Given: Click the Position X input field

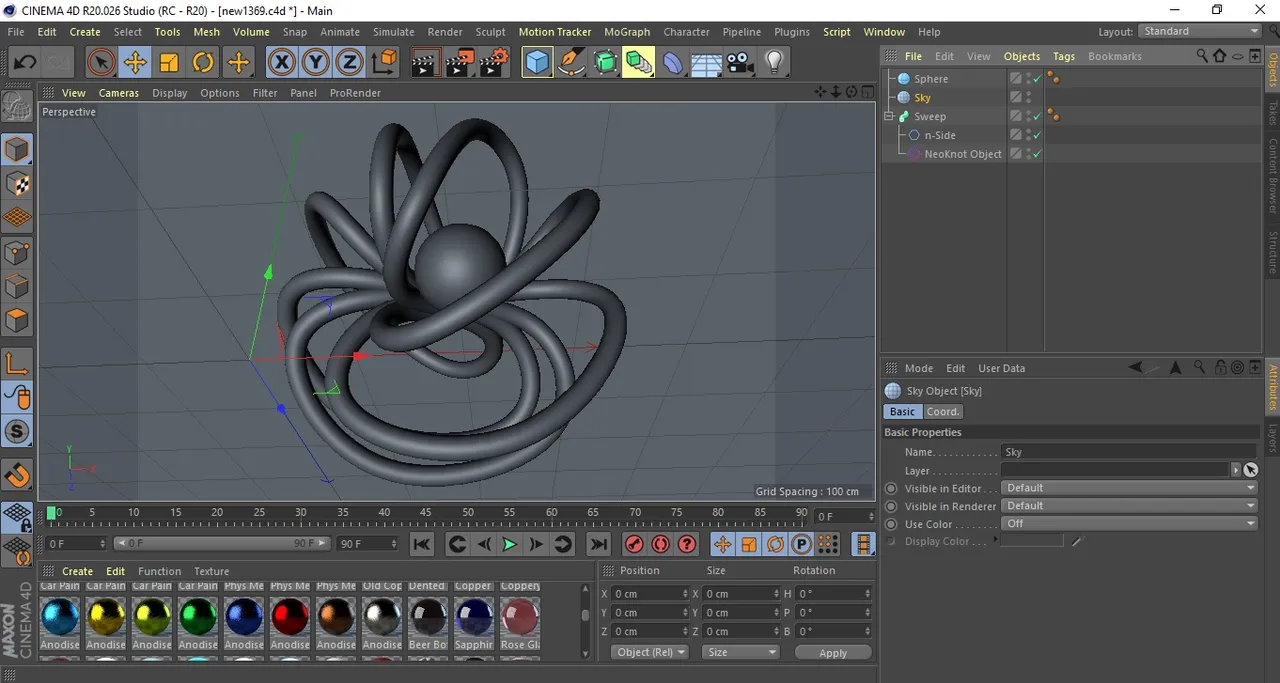Looking at the screenshot, I should point(651,594).
